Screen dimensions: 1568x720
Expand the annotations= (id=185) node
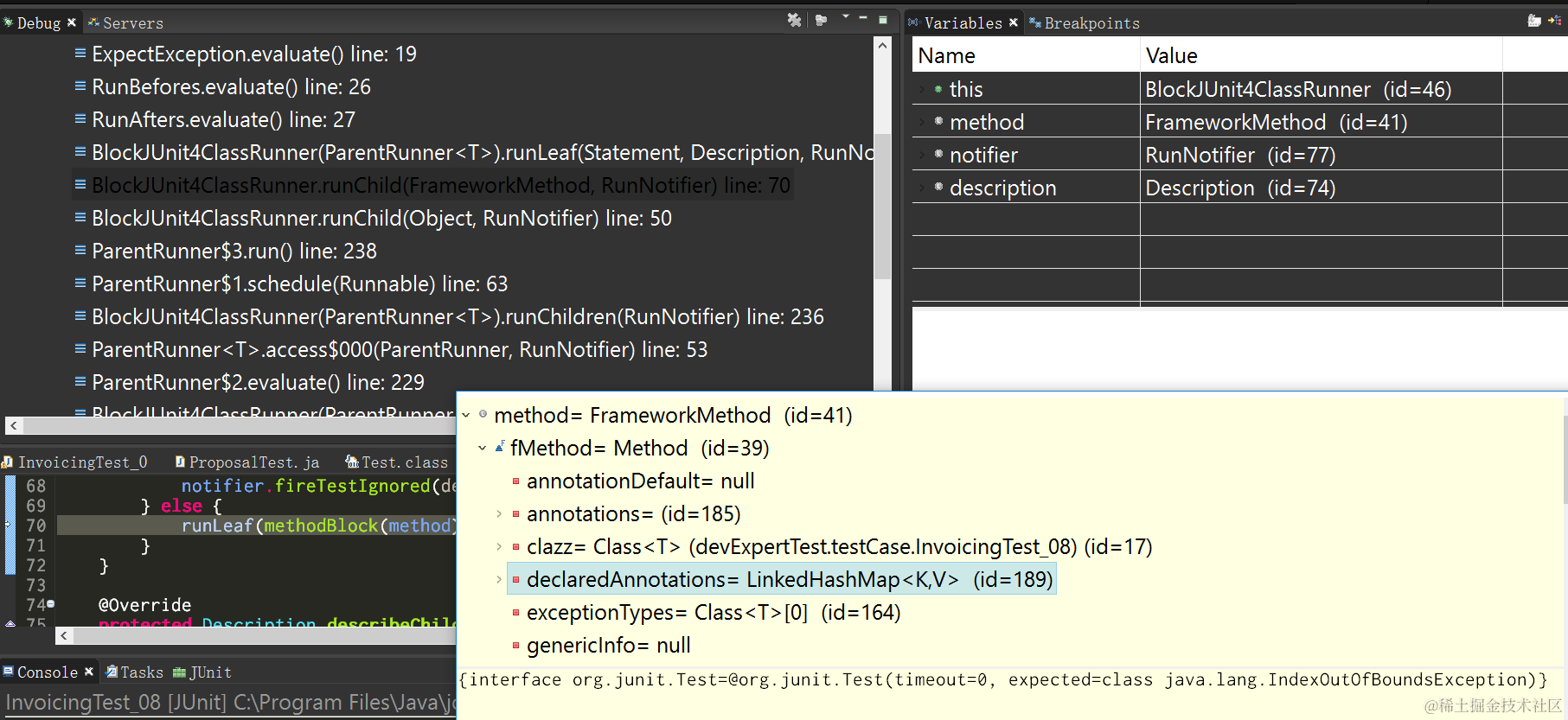499,514
